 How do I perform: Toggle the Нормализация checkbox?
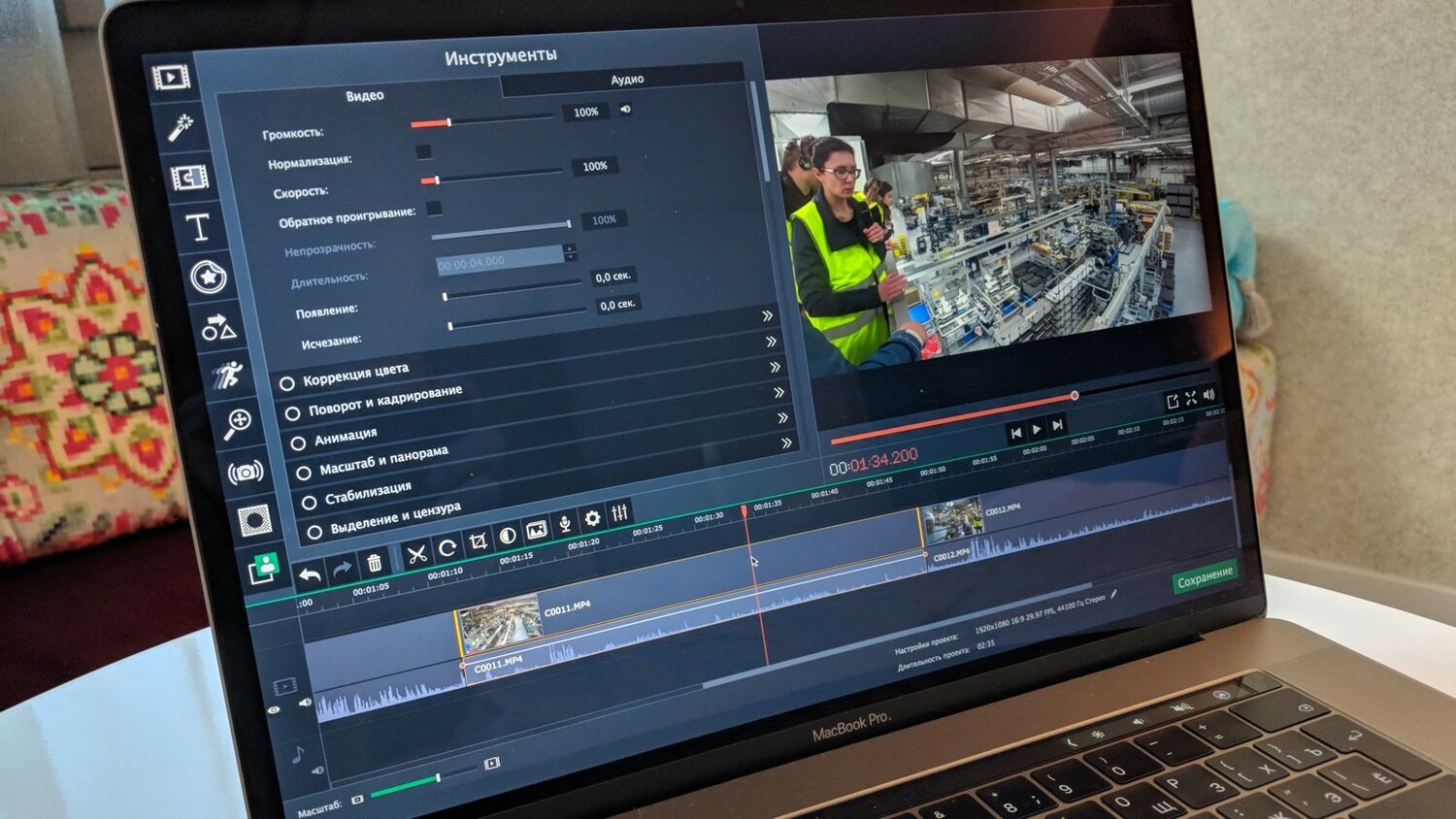423,151
